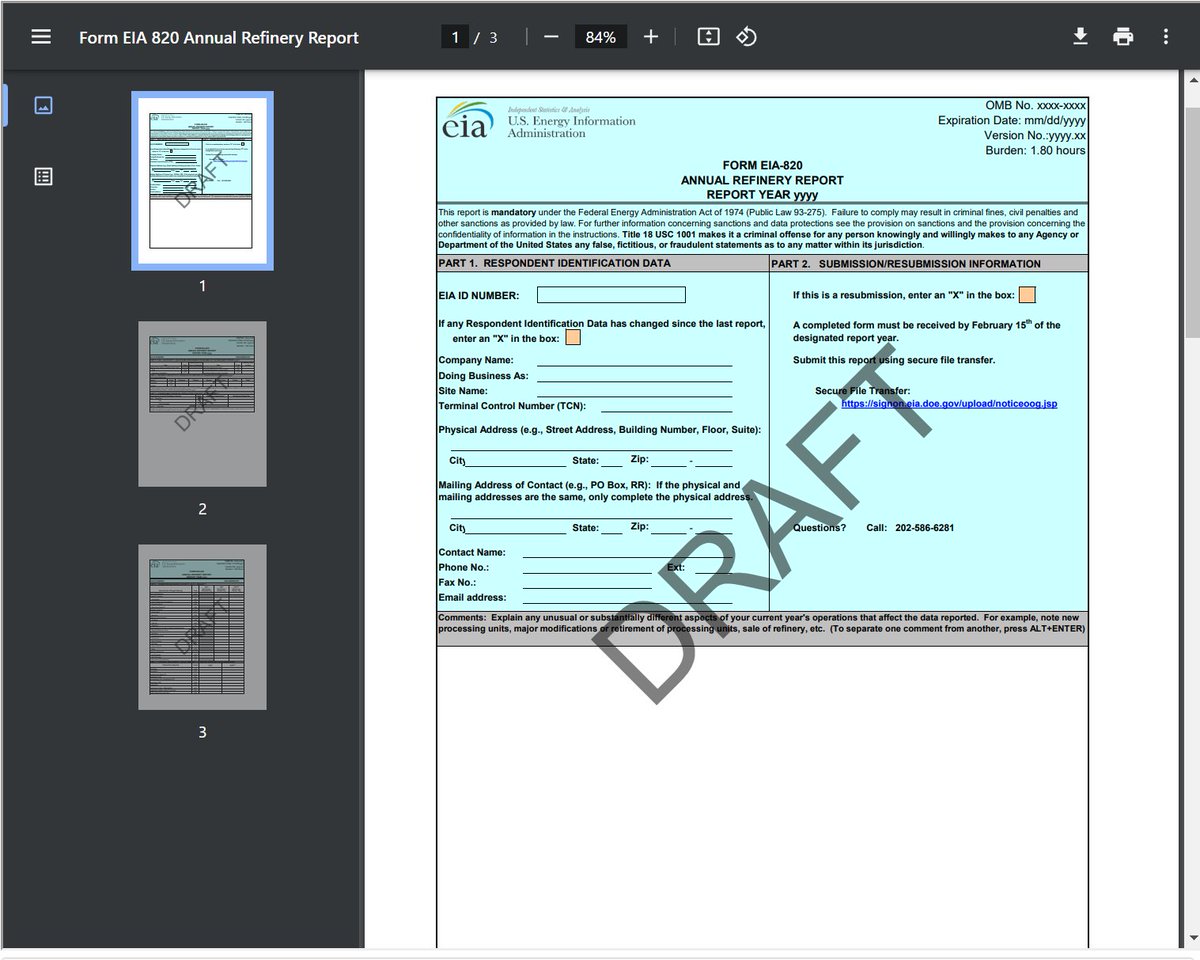Rotate the document counterclockwise
The image size is (1200, 960).
click(747, 37)
